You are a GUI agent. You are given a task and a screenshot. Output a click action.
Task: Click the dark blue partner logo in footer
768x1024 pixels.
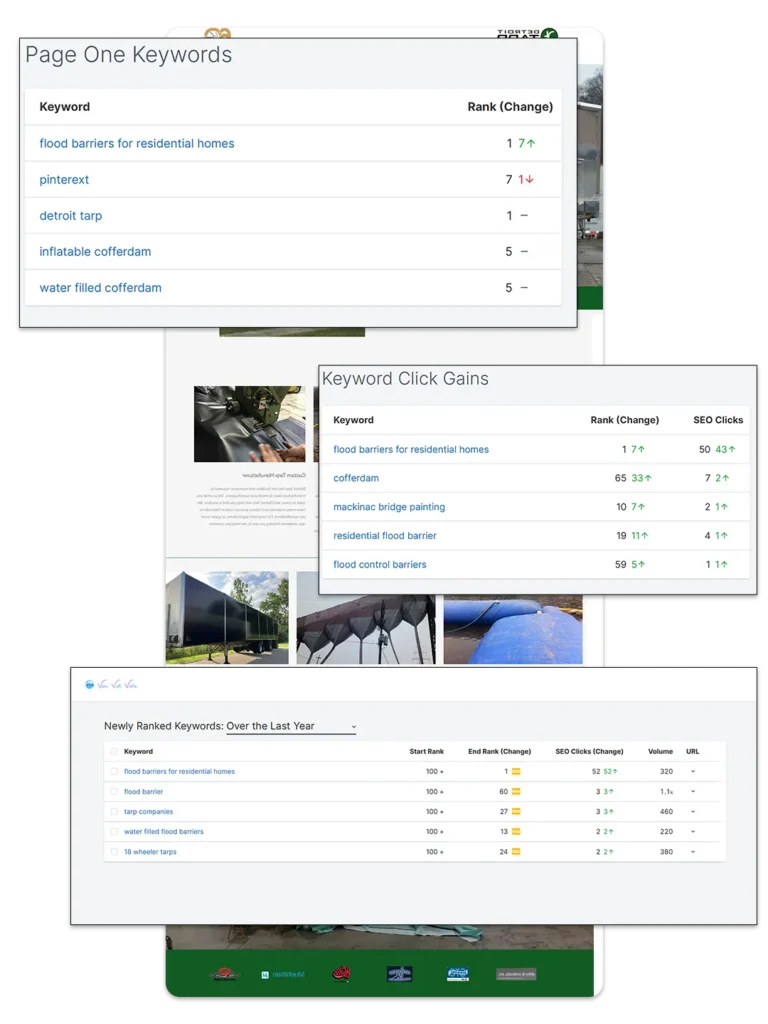click(400, 973)
